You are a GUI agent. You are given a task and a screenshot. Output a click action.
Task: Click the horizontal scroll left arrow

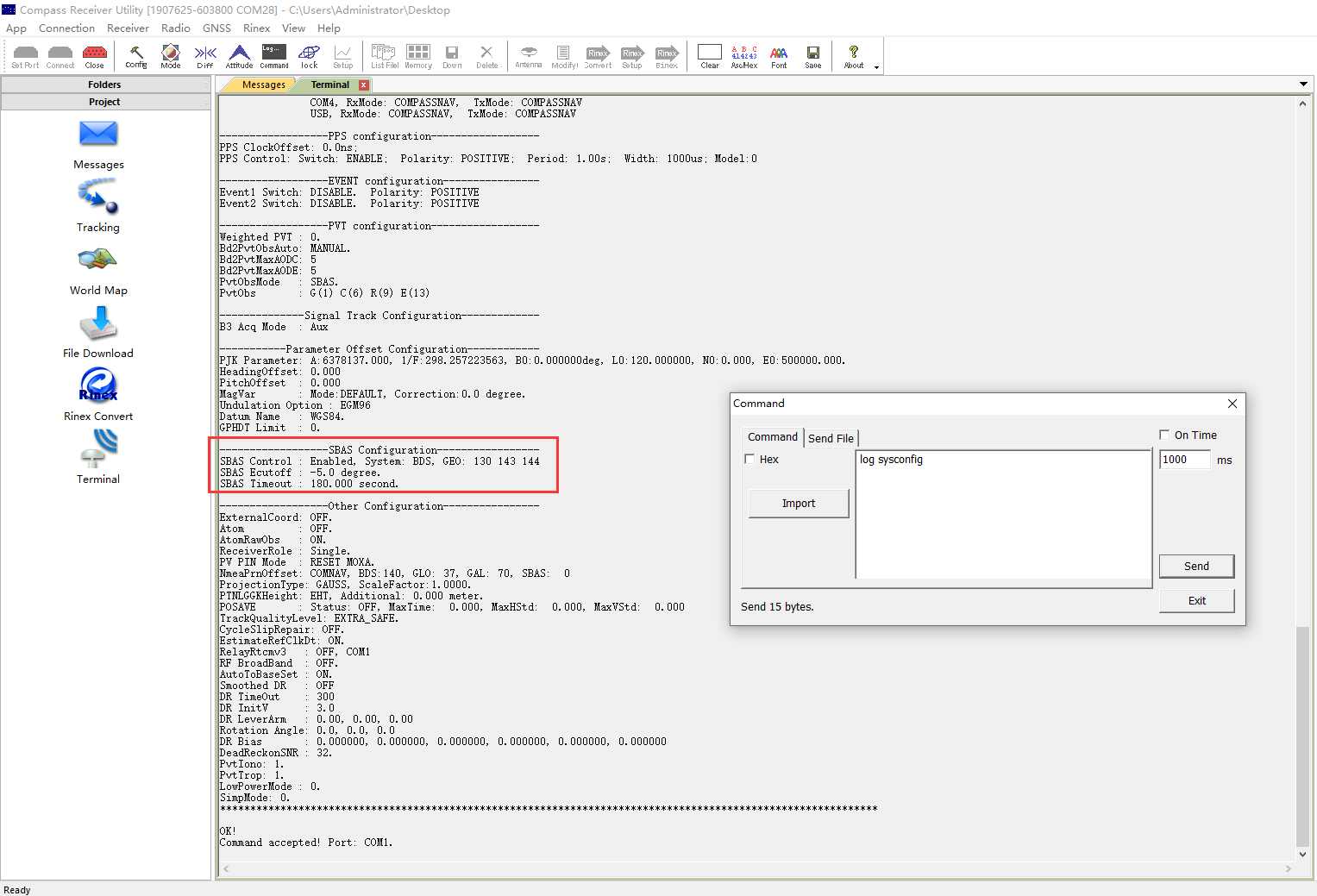point(226,869)
